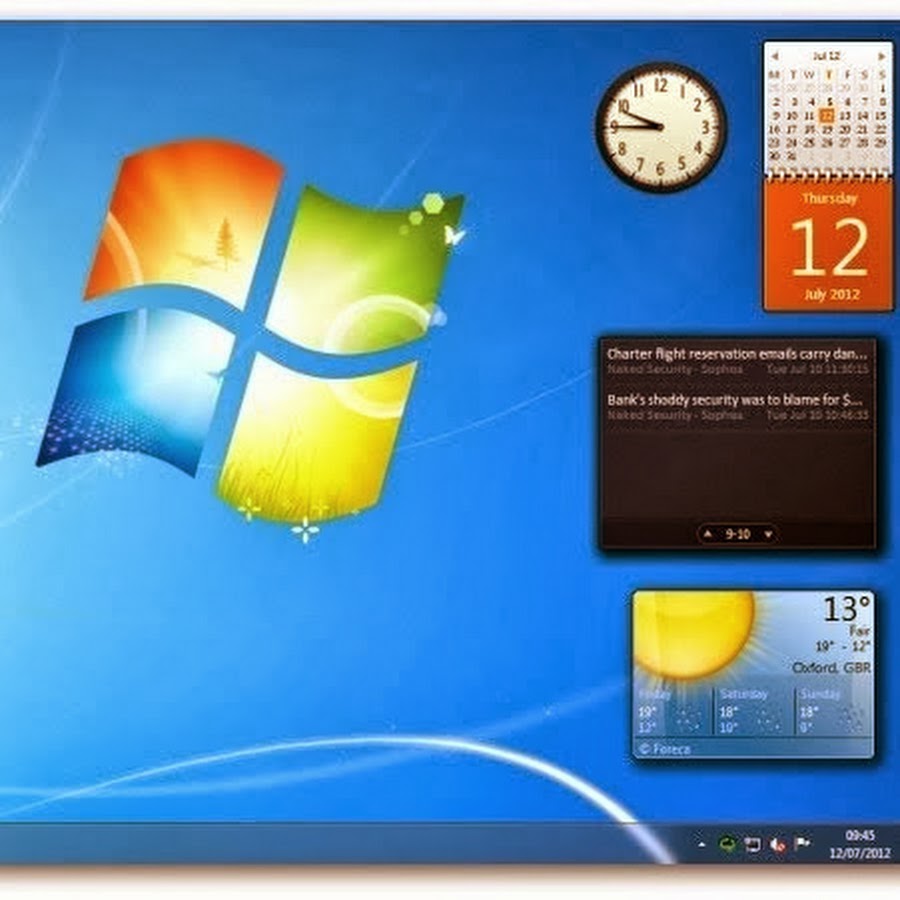The image size is (900, 900).
Task: Click the muted volume speaker tray icon
Action: (777, 844)
